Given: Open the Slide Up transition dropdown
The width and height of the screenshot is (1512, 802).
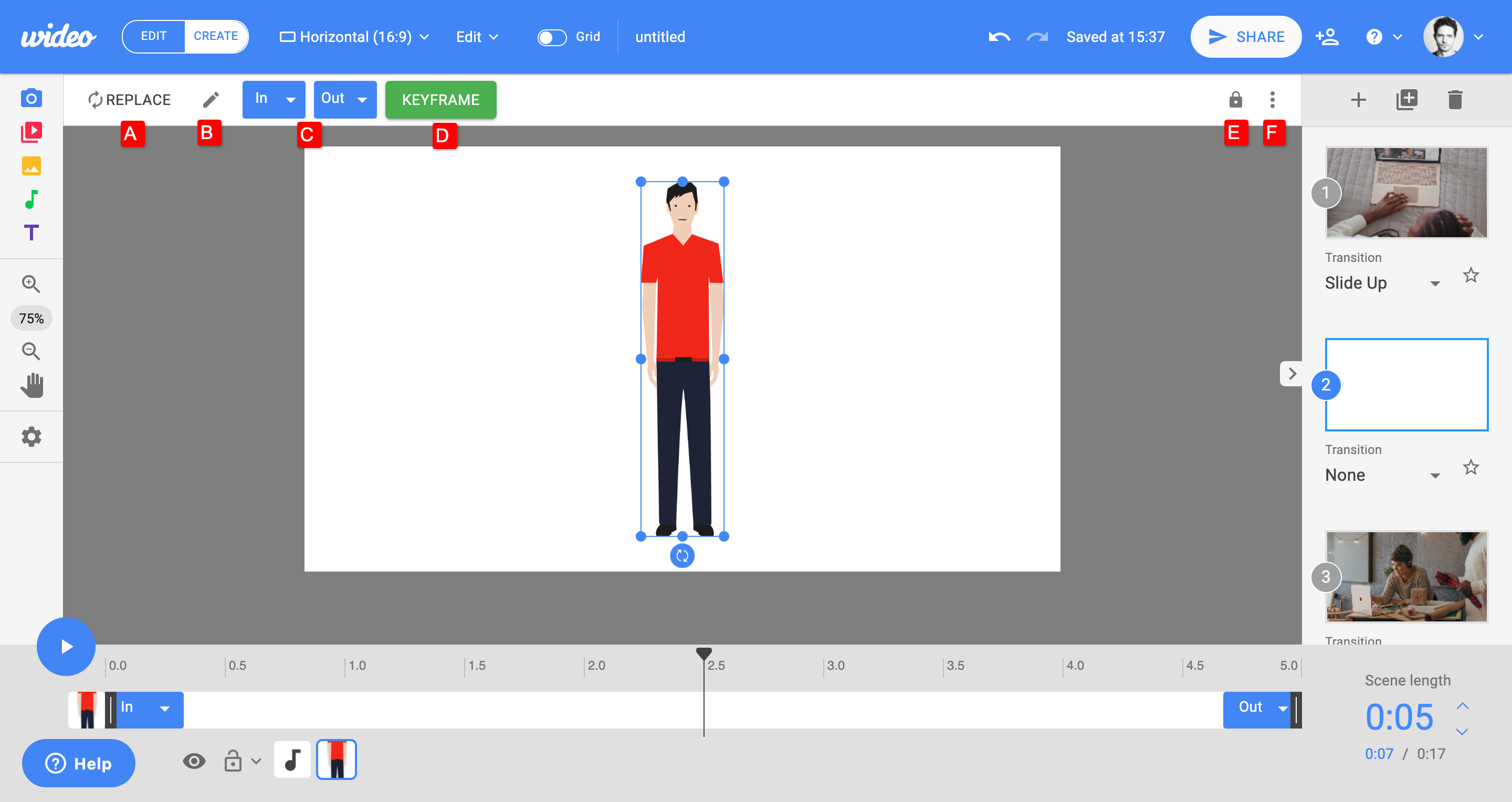Looking at the screenshot, I should tap(1382, 283).
